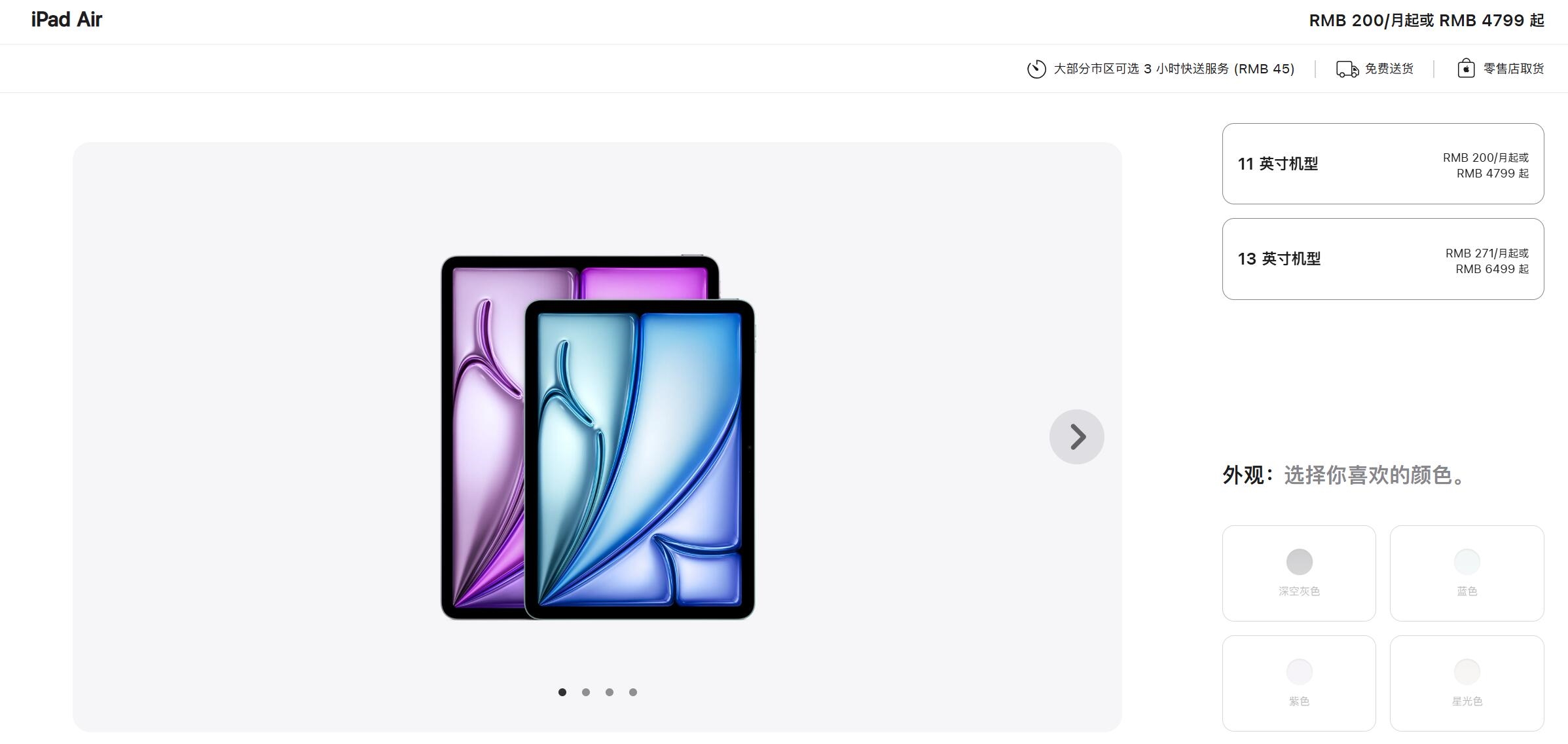Jump to the third gallery slide dot
The height and width of the screenshot is (744, 1568).
(610, 692)
